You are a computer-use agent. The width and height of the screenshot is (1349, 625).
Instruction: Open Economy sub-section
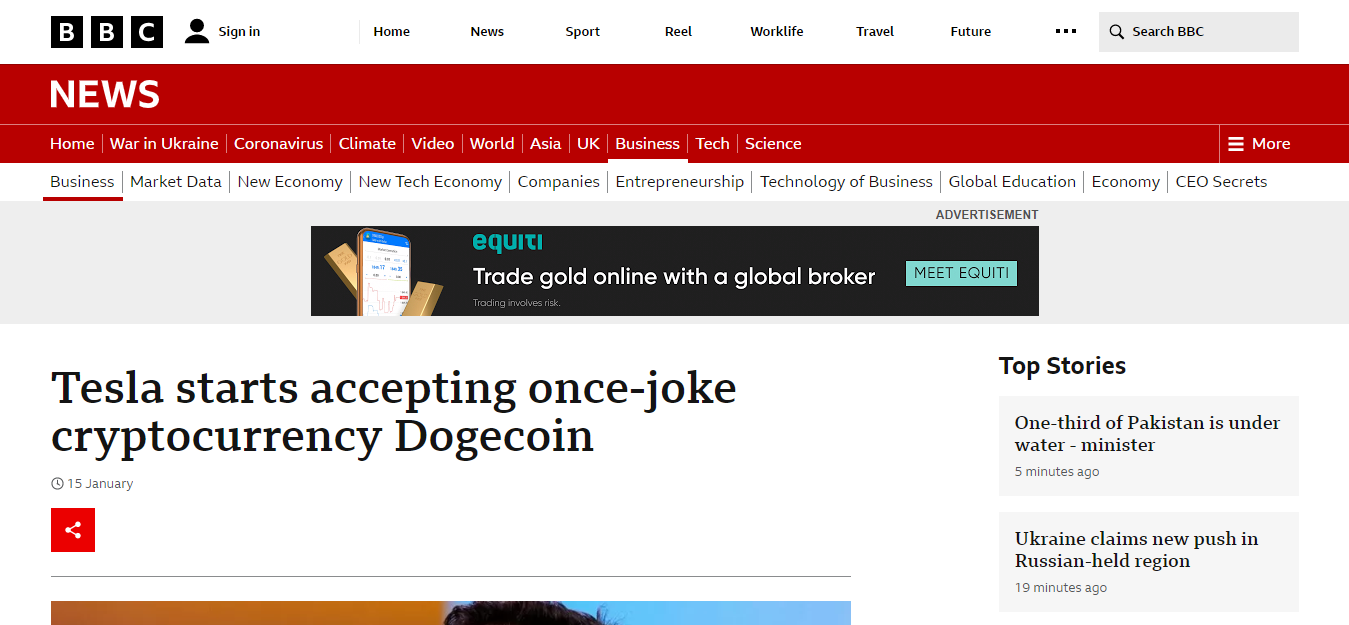pyautogui.click(x=1126, y=182)
